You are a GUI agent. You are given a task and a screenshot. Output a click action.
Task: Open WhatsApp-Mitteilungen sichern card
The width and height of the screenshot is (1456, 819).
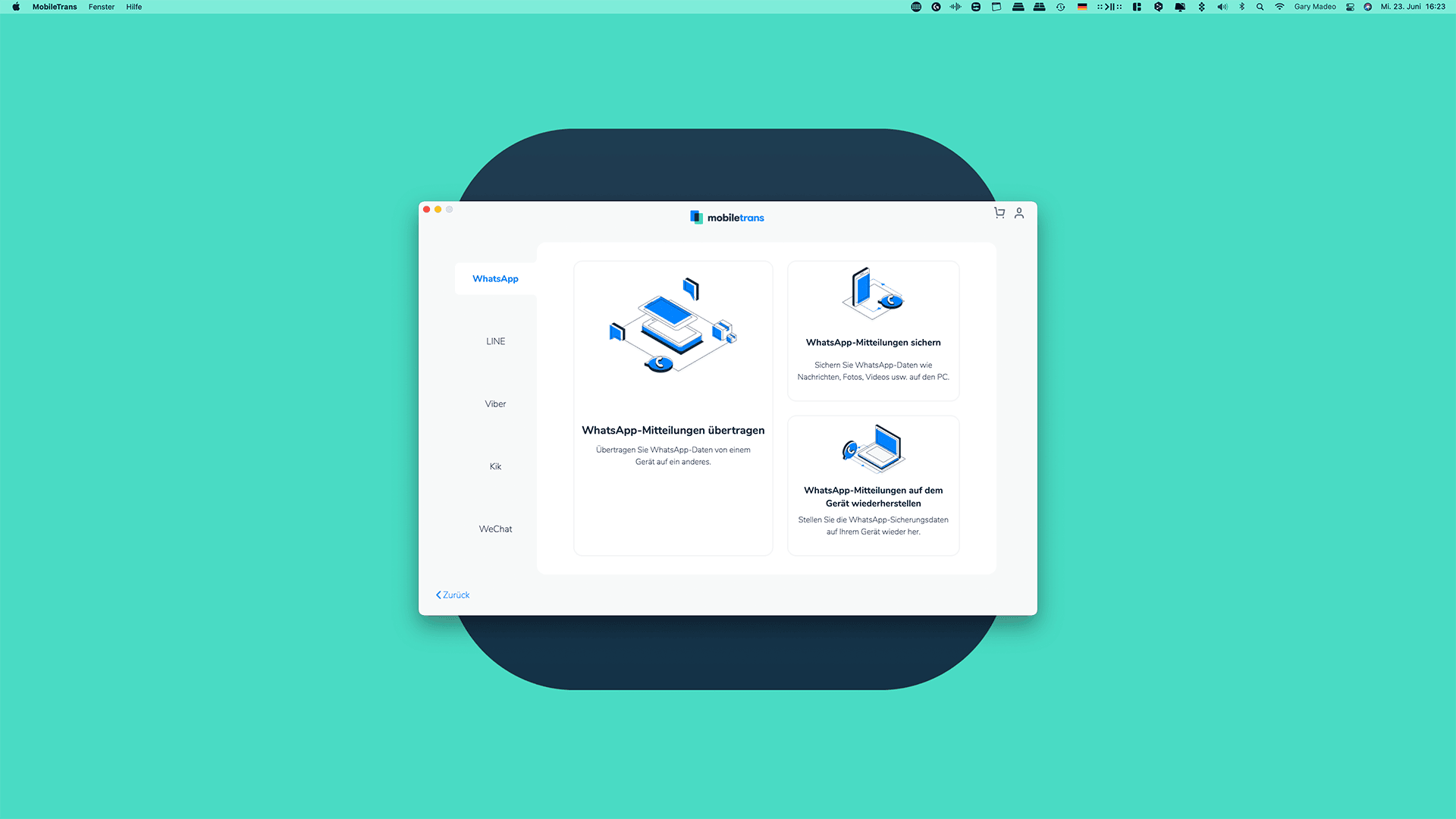coord(874,331)
